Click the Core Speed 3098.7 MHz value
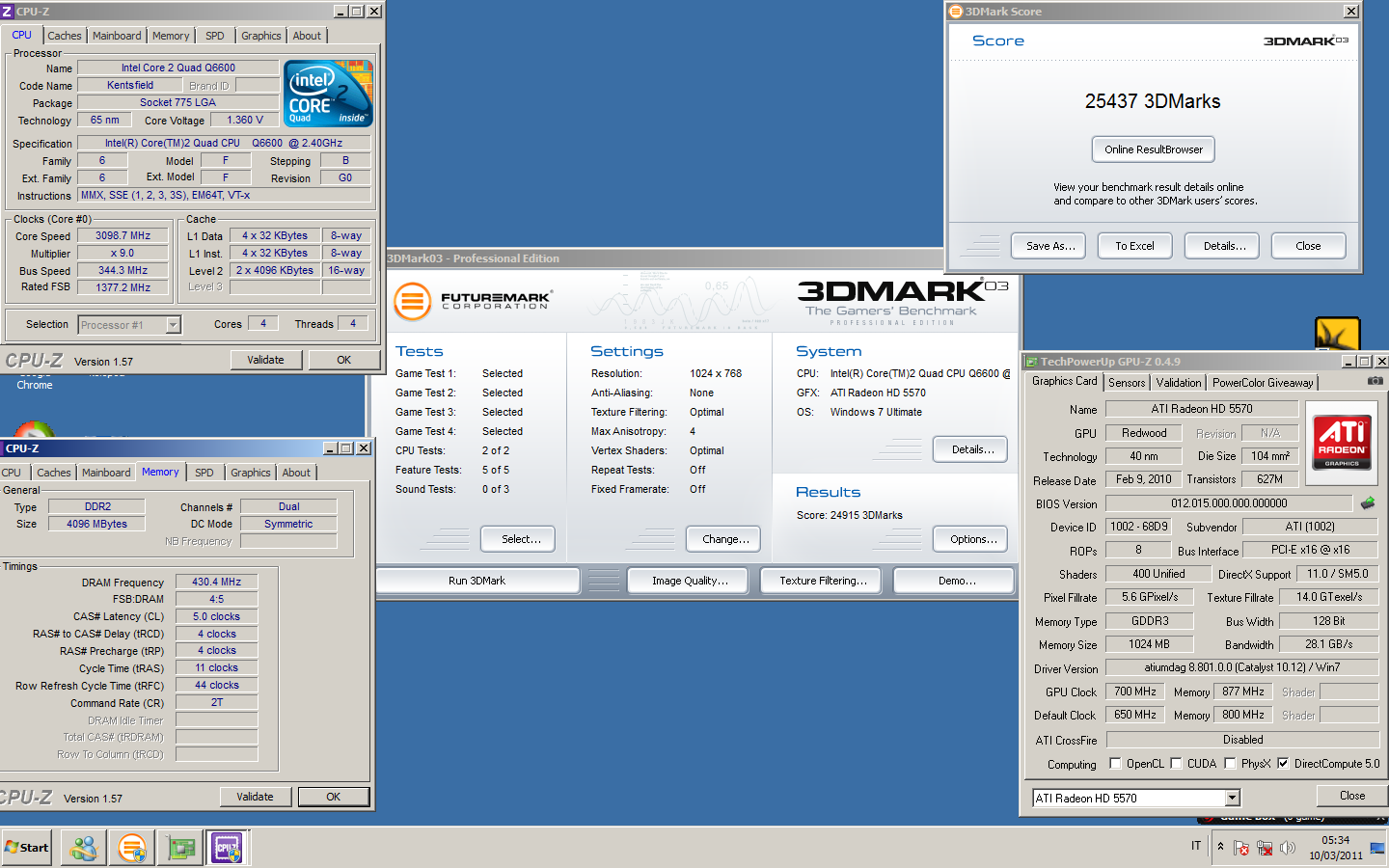This screenshot has width=1389, height=868. [x=123, y=235]
